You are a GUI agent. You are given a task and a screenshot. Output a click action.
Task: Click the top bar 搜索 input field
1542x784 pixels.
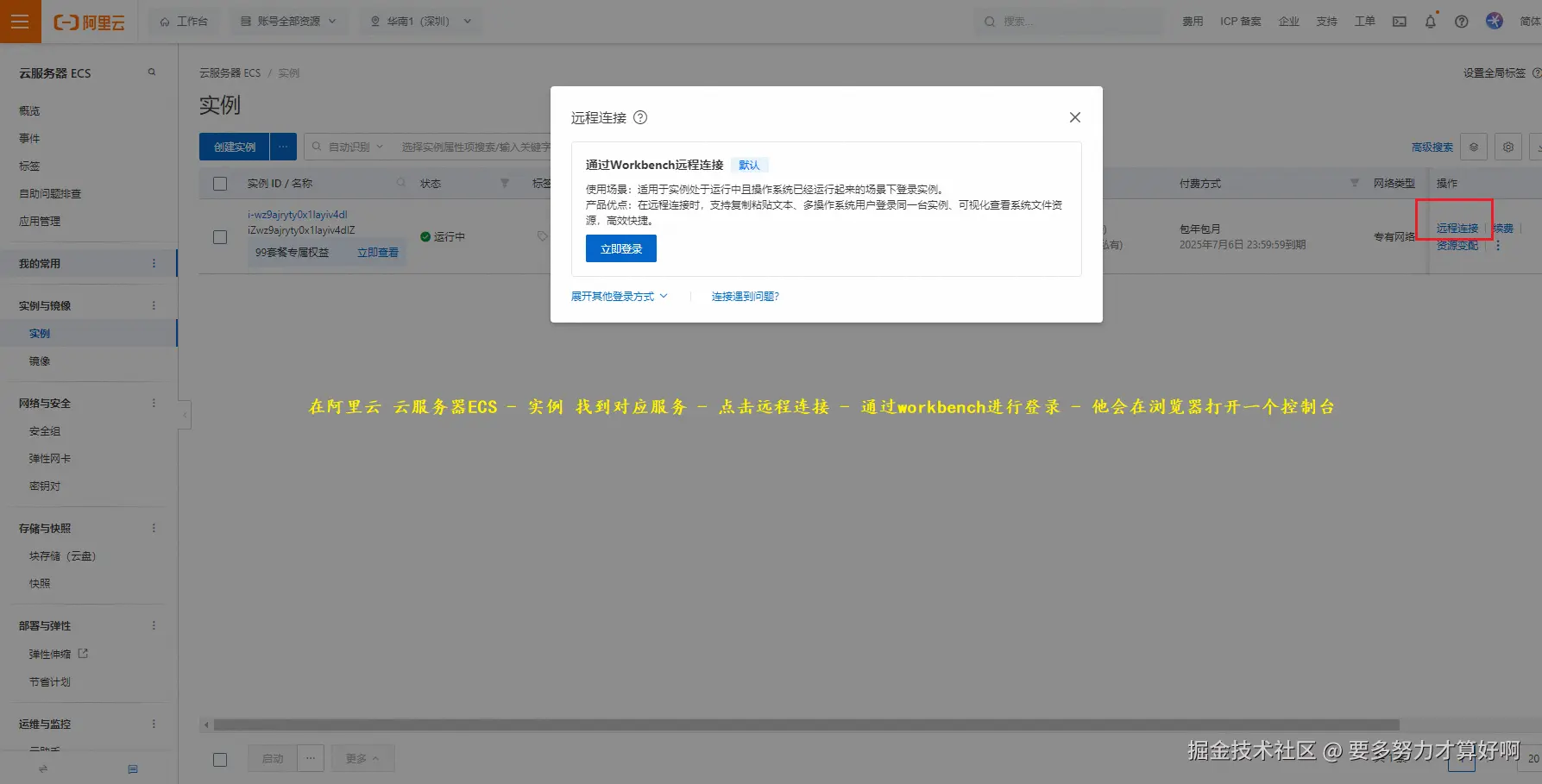point(1070,22)
